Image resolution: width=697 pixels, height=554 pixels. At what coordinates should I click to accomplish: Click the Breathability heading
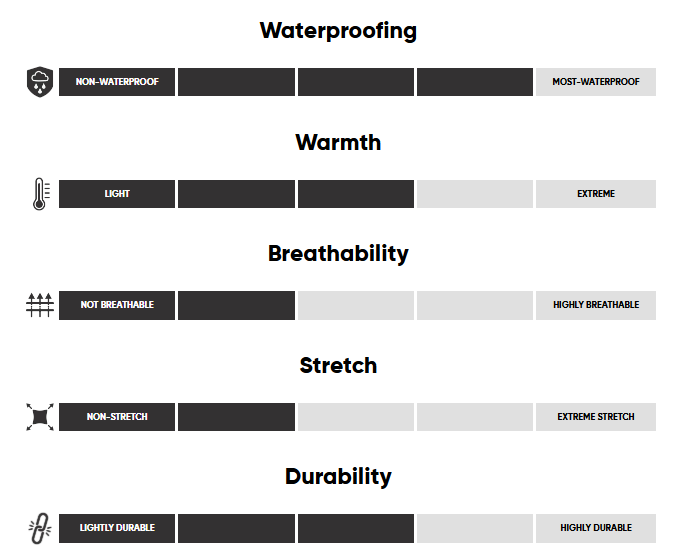[338, 254]
